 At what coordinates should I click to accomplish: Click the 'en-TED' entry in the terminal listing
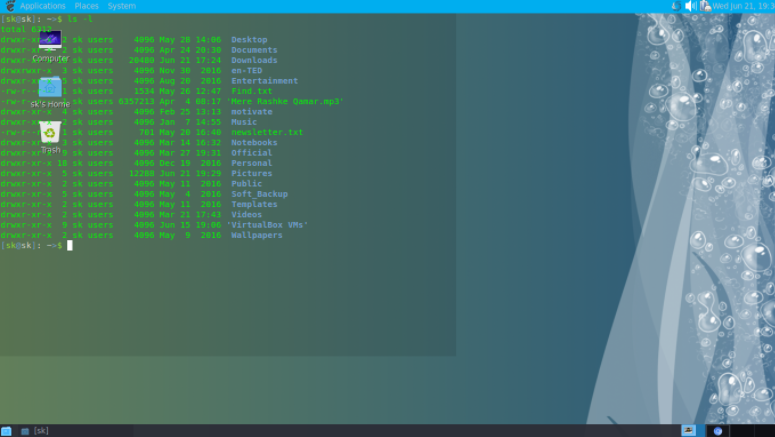(x=247, y=71)
